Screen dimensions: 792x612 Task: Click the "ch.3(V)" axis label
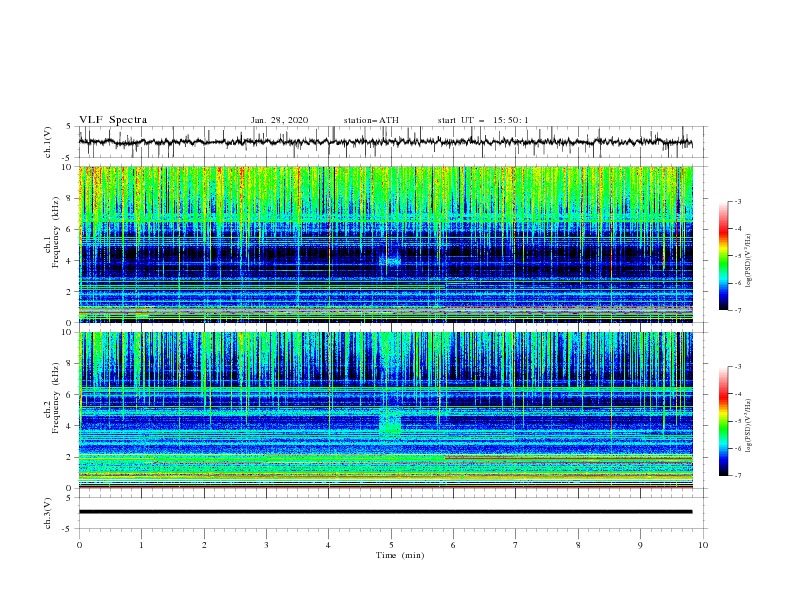click(x=48, y=513)
